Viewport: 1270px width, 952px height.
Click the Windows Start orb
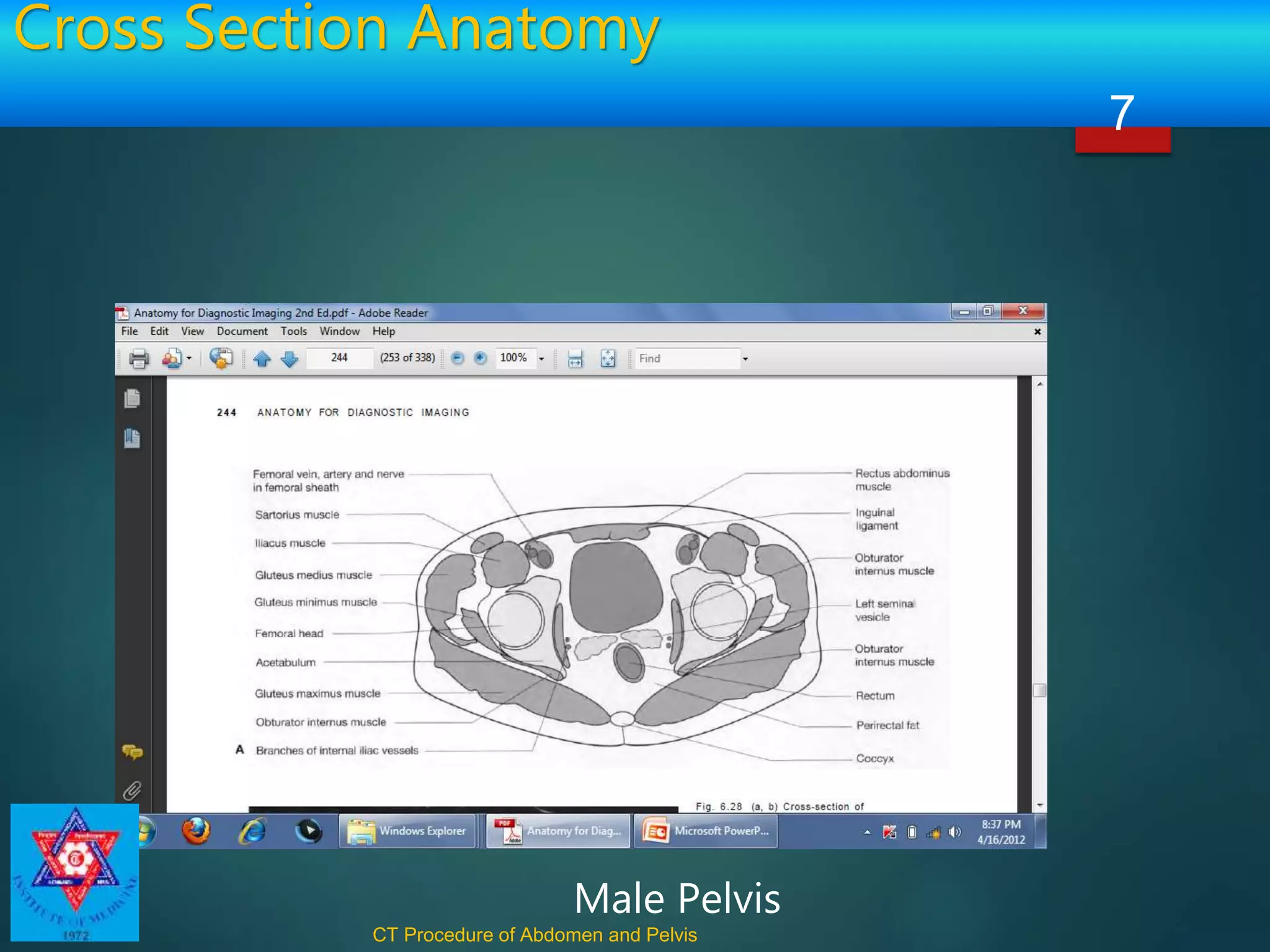146,831
